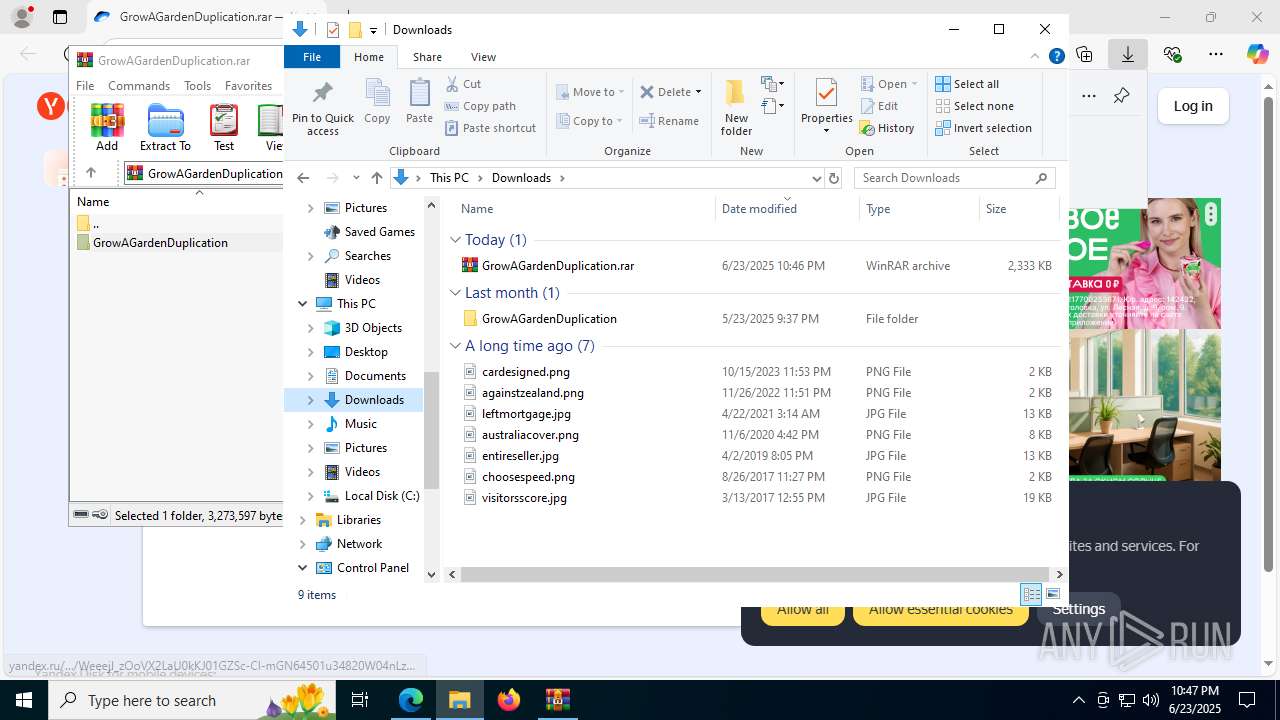Screen dimensions: 1280x720
Task: Click WinRAR Test toolbar icon
Action: pyautogui.click(x=224, y=120)
